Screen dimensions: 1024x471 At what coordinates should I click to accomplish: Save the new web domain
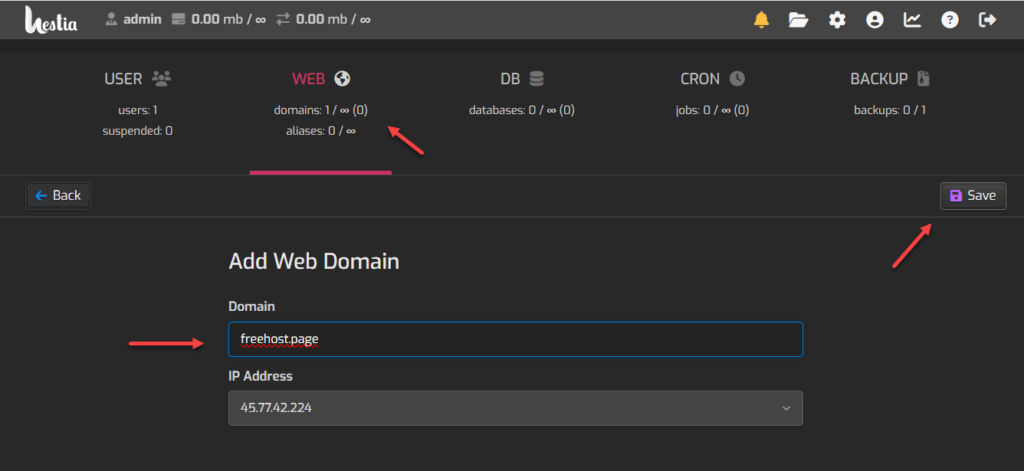(972, 195)
